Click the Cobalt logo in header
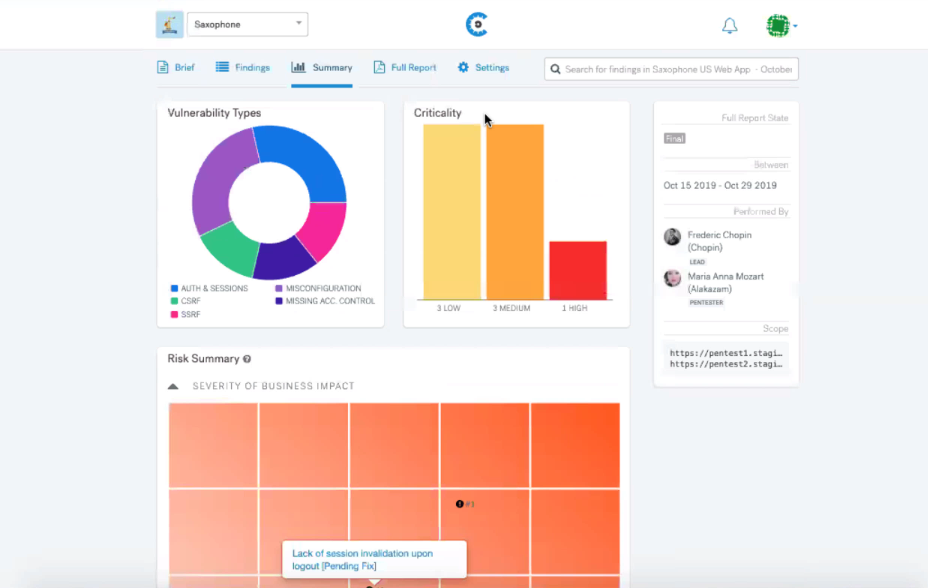This screenshot has width=928, height=588. tap(477, 24)
